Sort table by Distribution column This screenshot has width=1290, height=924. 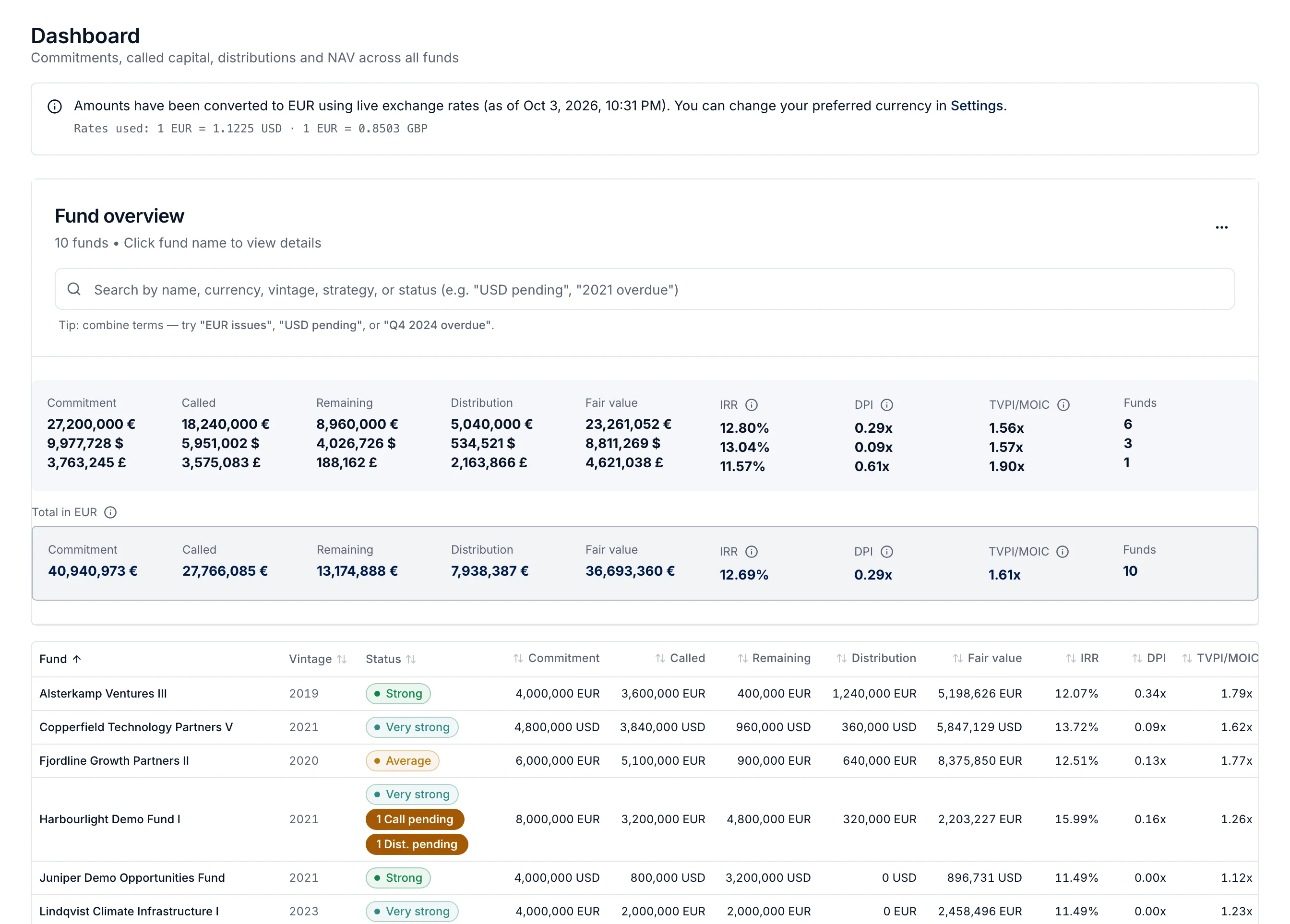[876, 658]
